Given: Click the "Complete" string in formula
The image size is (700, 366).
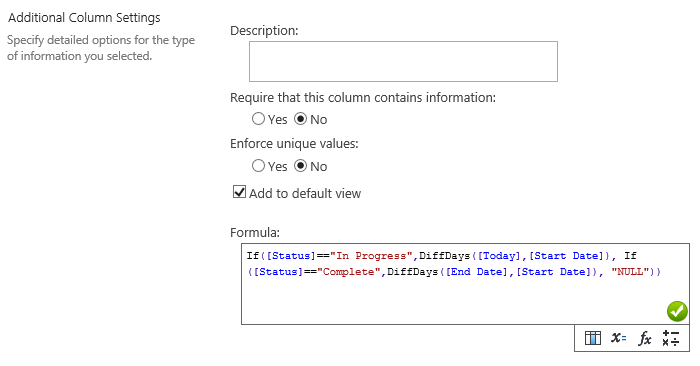Looking at the screenshot, I should [349, 272].
